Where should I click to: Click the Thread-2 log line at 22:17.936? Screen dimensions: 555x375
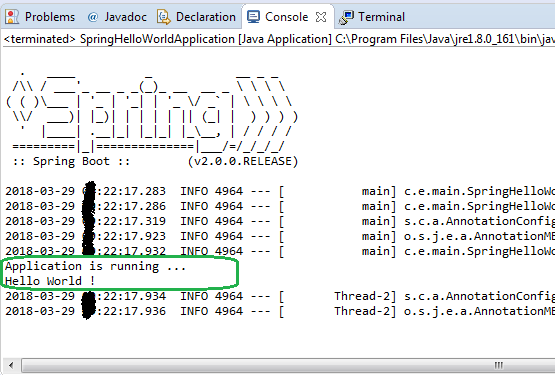coord(280,311)
